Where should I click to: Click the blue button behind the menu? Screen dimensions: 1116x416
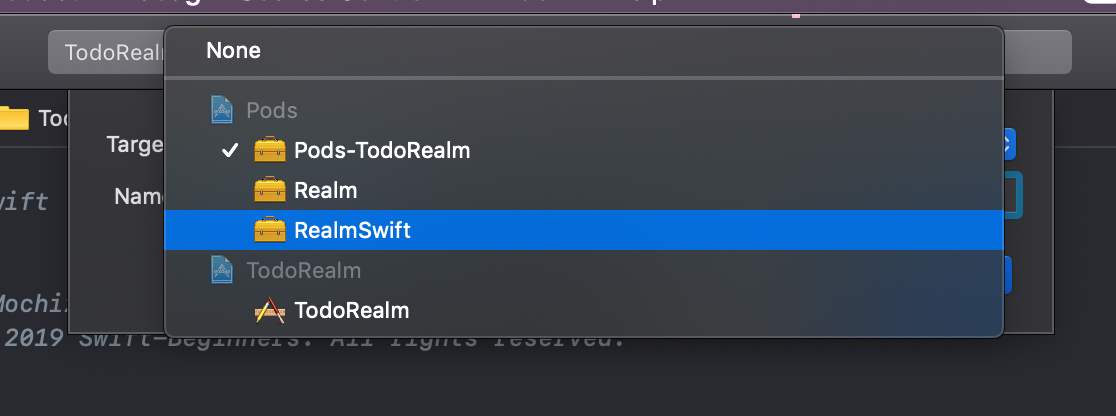click(1007, 275)
